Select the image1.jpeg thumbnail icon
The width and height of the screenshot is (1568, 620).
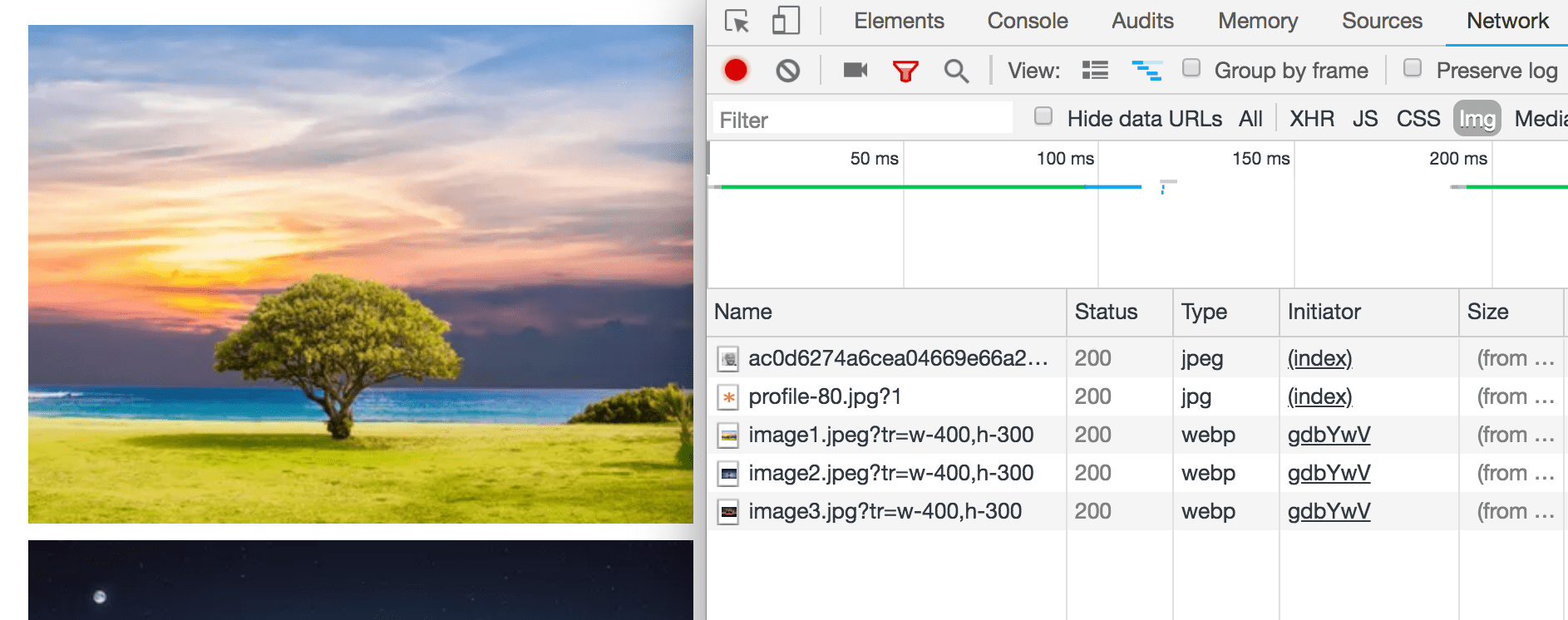(x=728, y=435)
